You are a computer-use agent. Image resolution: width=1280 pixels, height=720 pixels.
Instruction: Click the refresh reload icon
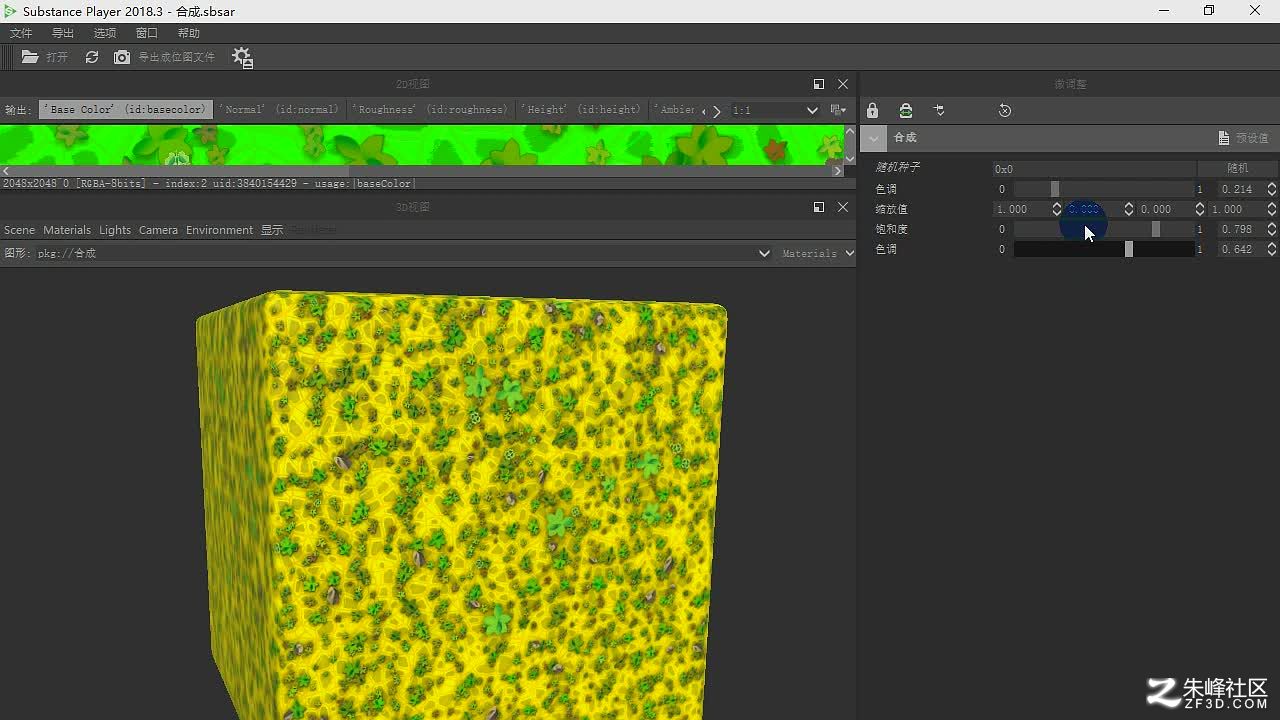(x=92, y=57)
